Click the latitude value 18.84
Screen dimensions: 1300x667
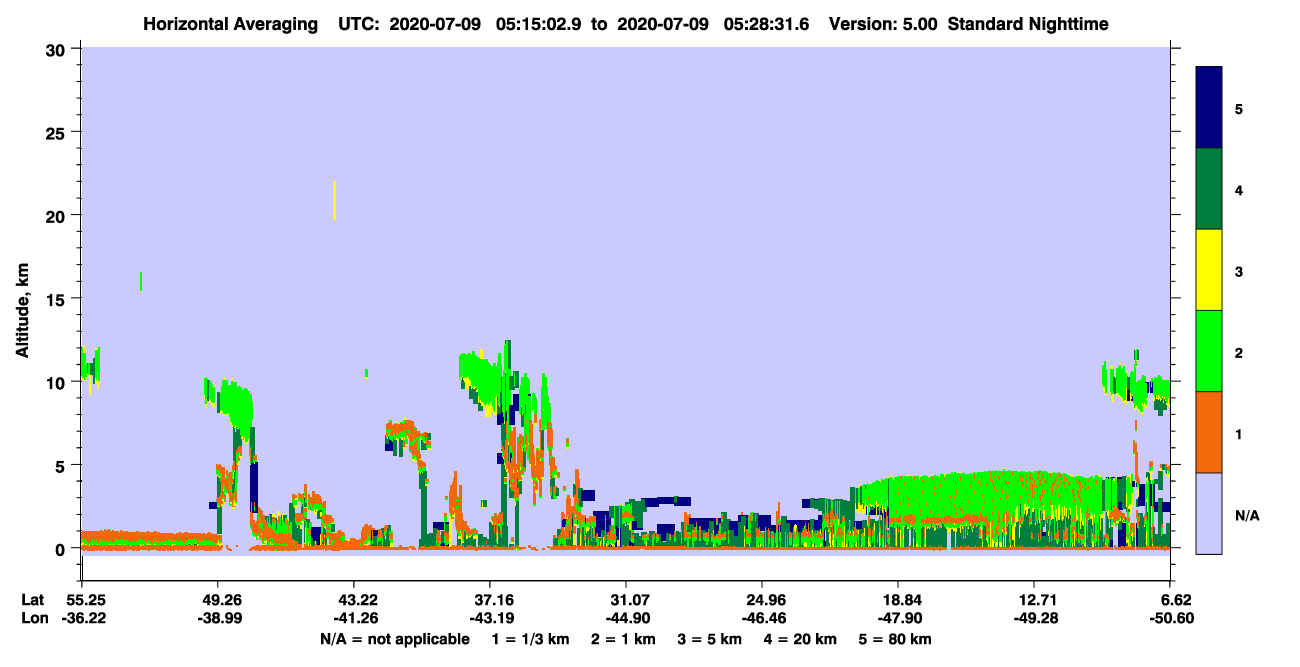coord(898,600)
